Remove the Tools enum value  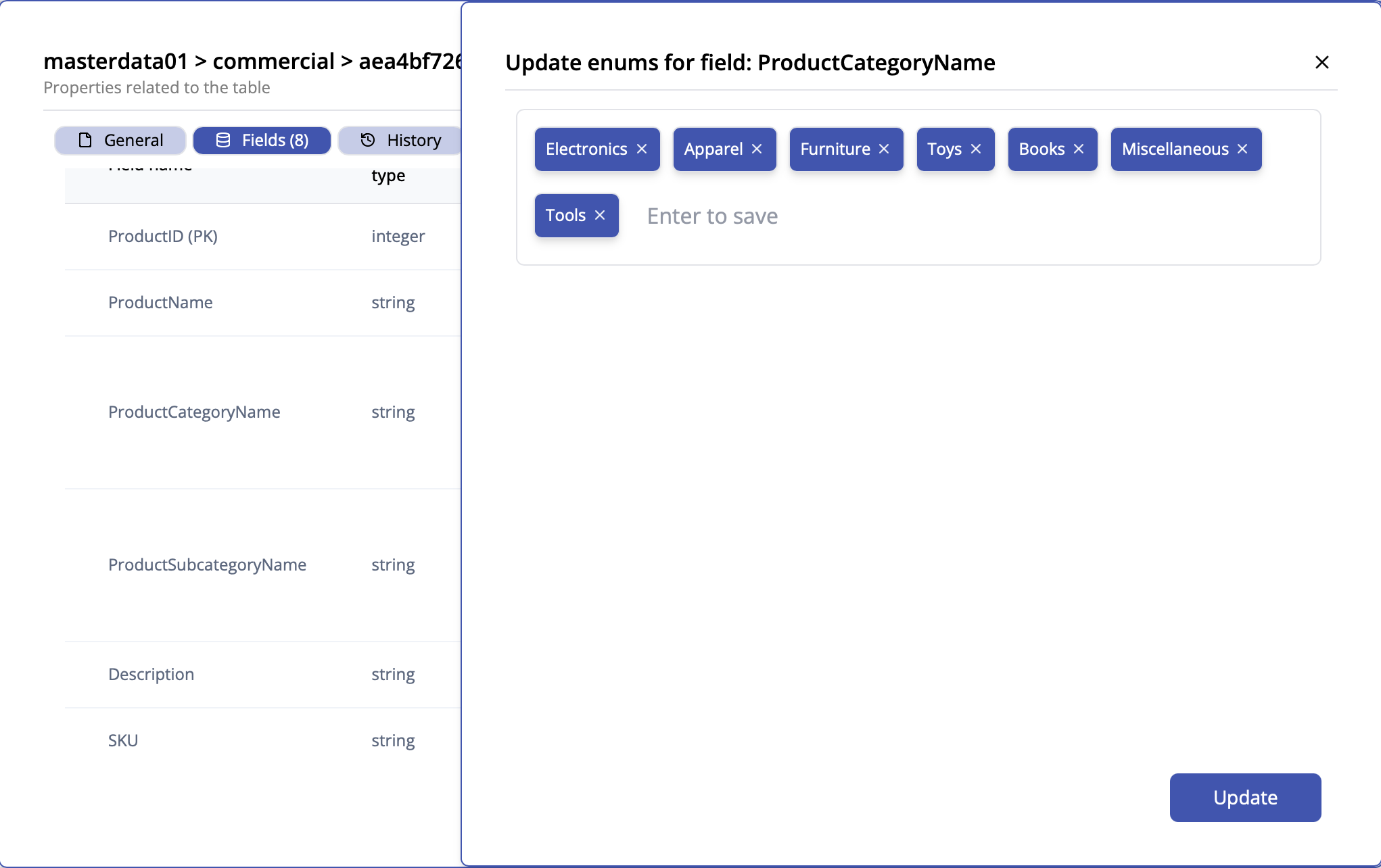point(599,215)
